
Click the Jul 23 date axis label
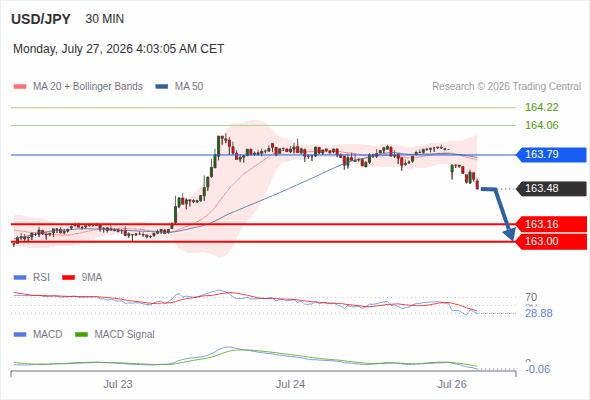click(118, 385)
